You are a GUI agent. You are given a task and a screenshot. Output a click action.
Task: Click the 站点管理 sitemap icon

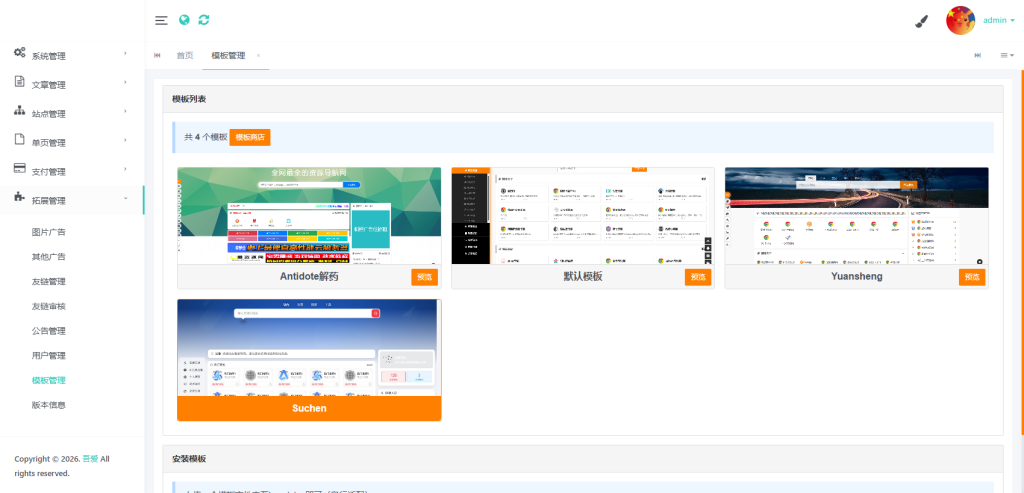click(x=20, y=110)
